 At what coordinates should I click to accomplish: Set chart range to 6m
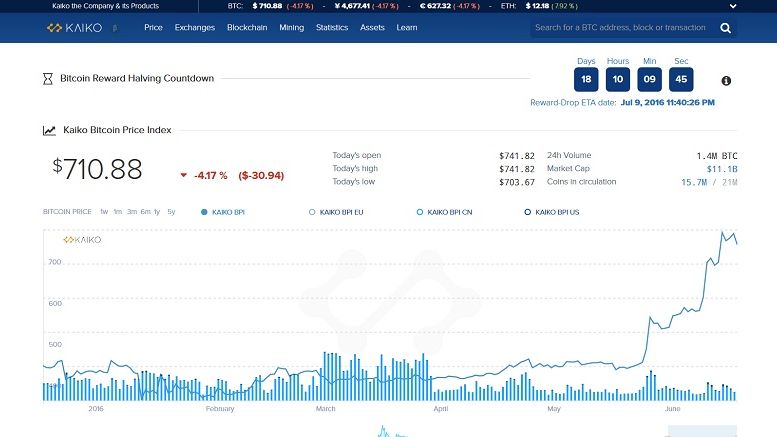point(145,212)
